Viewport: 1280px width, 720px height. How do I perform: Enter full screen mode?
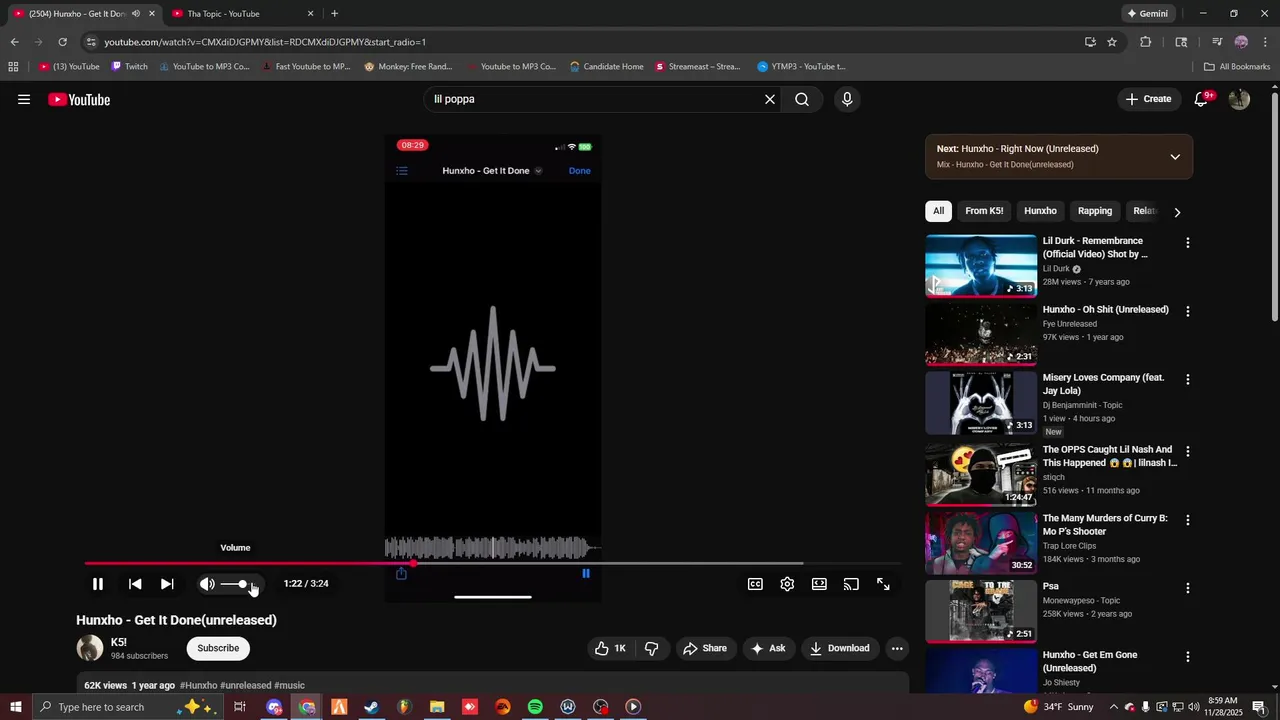(x=883, y=584)
